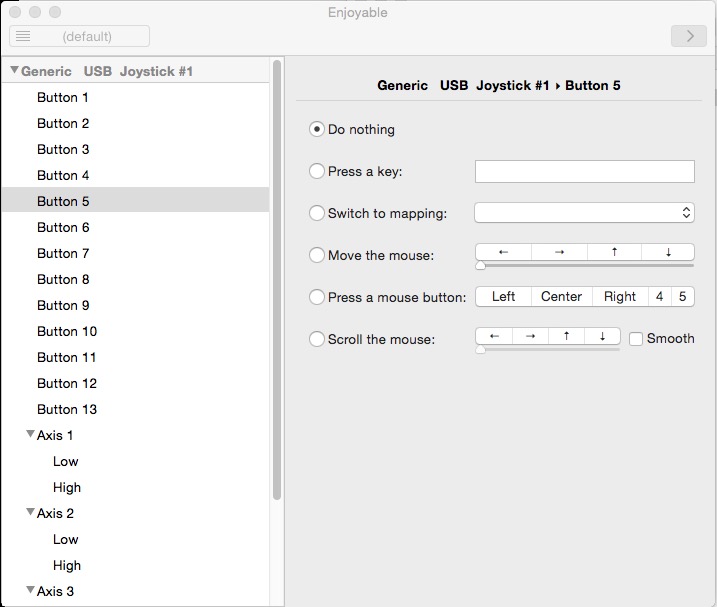717x607 pixels.
Task: Click the input list vertical scrollbar
Action: click(x=277, y=280)
